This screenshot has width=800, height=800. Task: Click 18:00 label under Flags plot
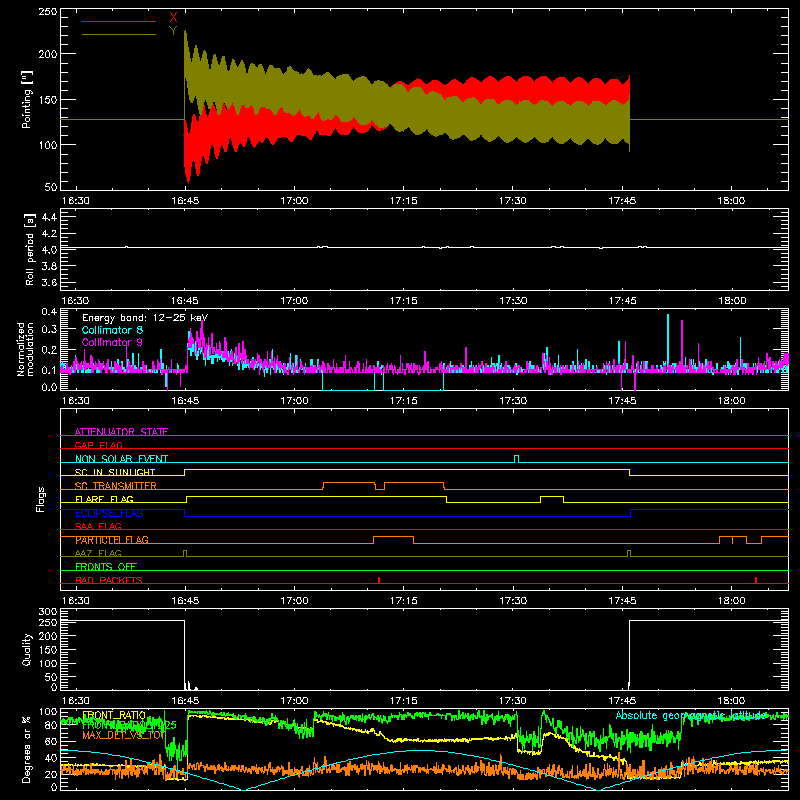[x=731, y=601]
